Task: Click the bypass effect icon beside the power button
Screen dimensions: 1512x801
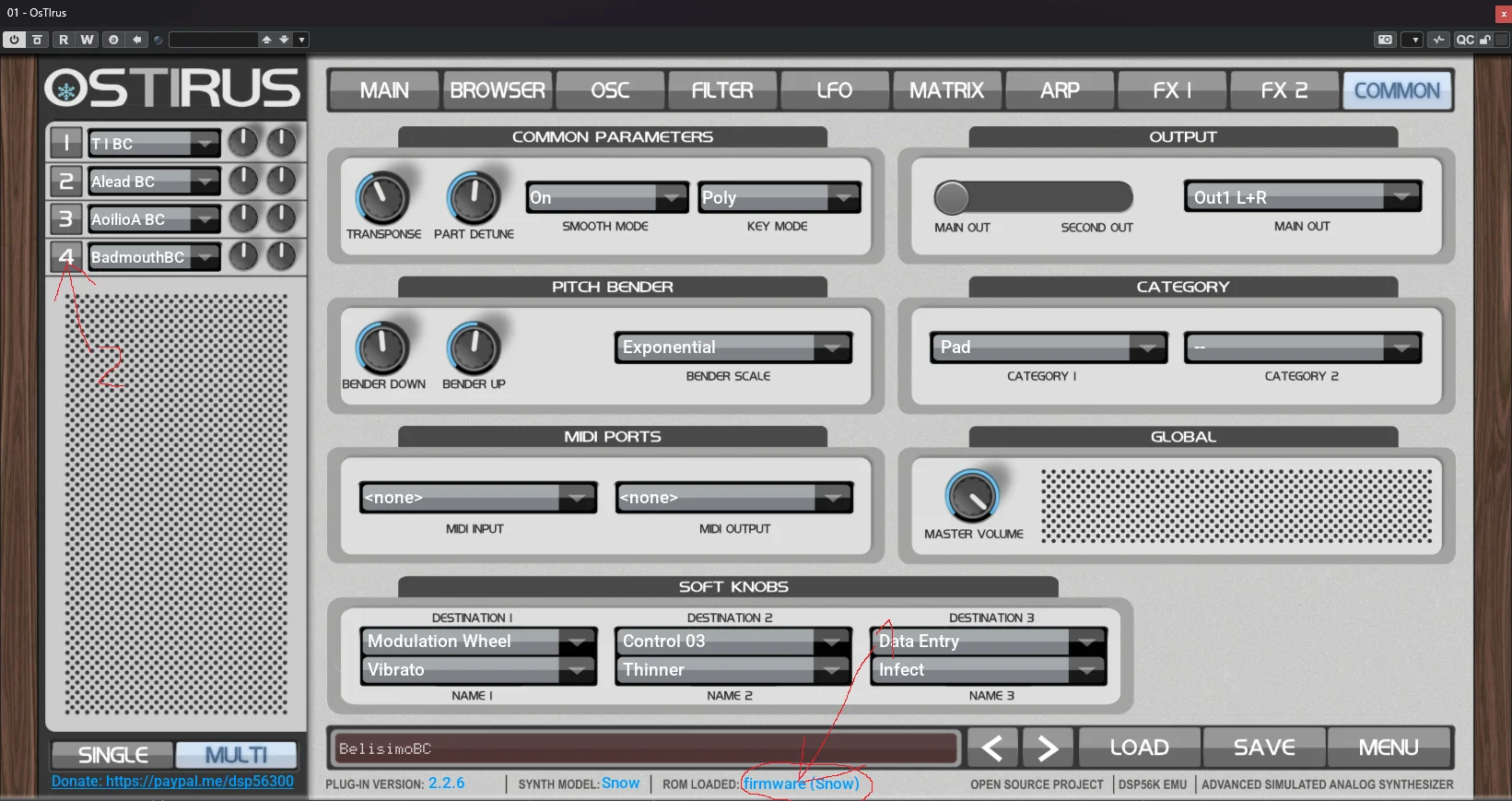Action: coord(37,40)
